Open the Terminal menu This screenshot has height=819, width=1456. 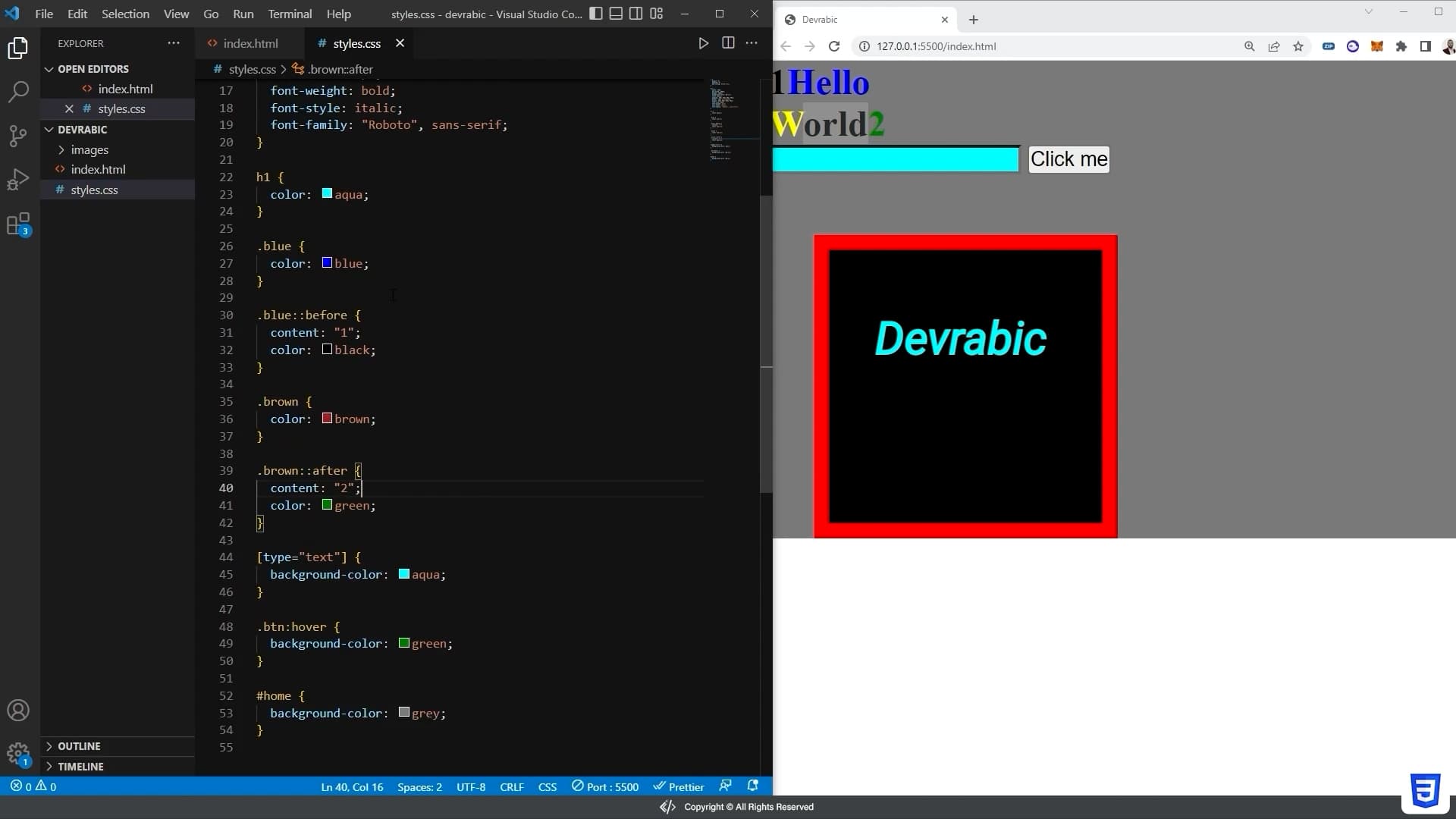[290, 14]
